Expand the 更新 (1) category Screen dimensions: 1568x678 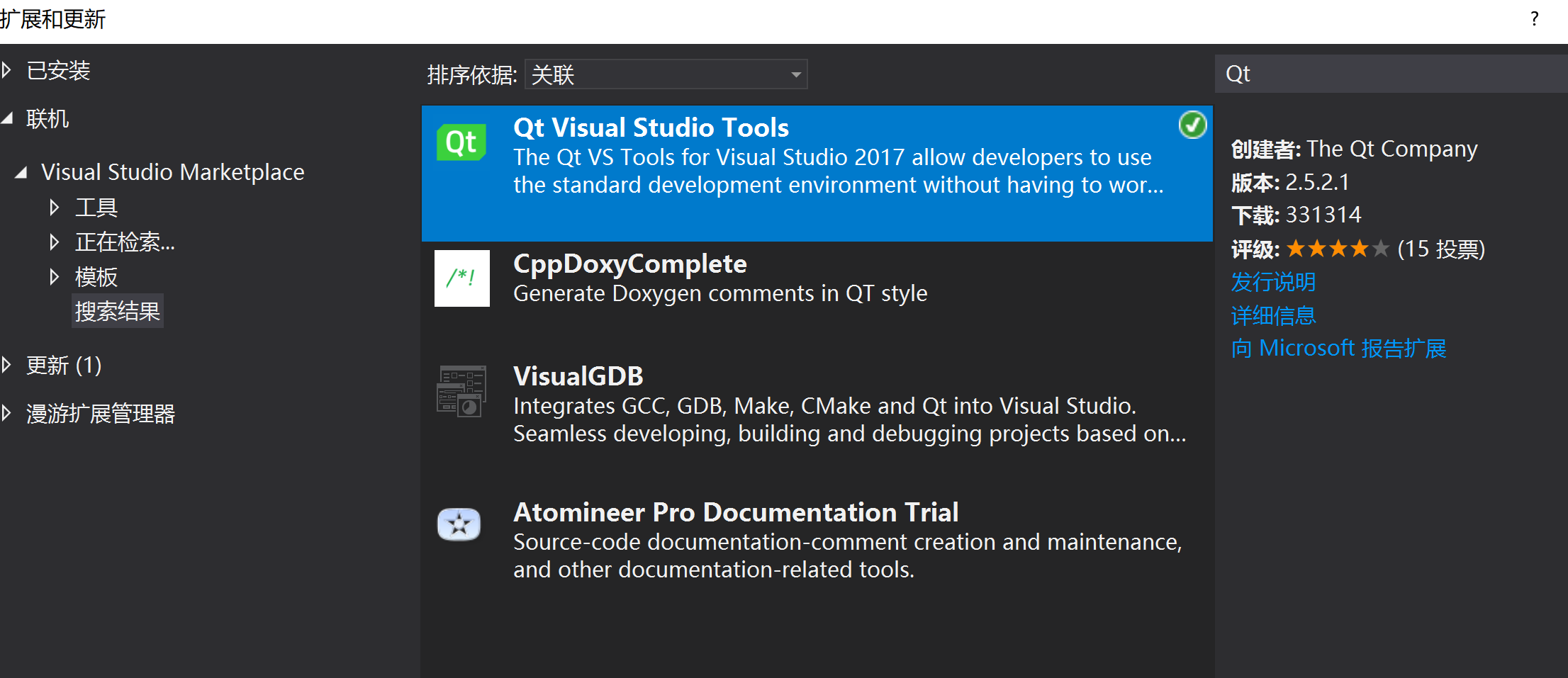(7, 365)
